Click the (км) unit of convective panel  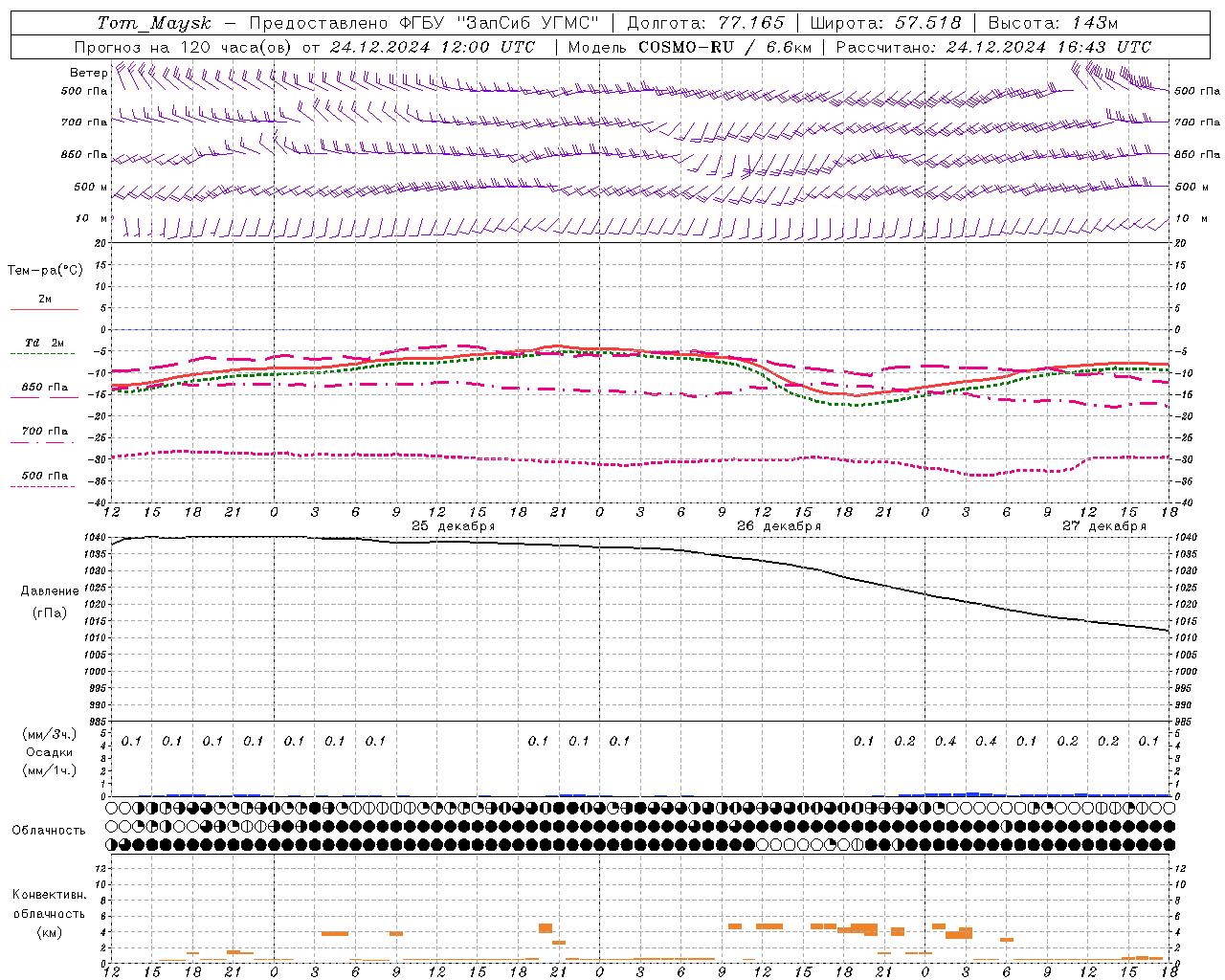click(49, 931)
